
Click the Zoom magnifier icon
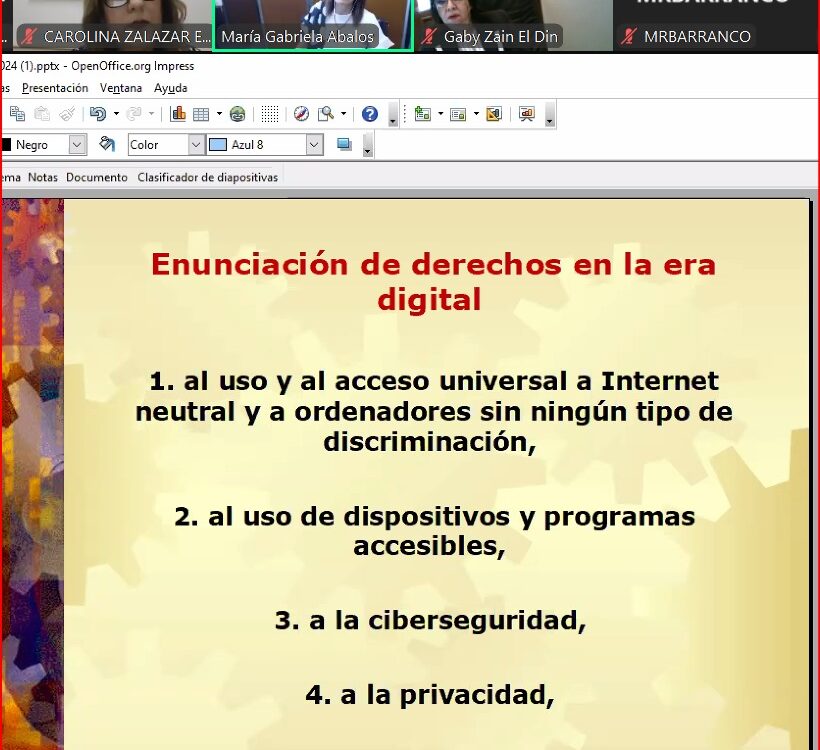pos(325,114)
